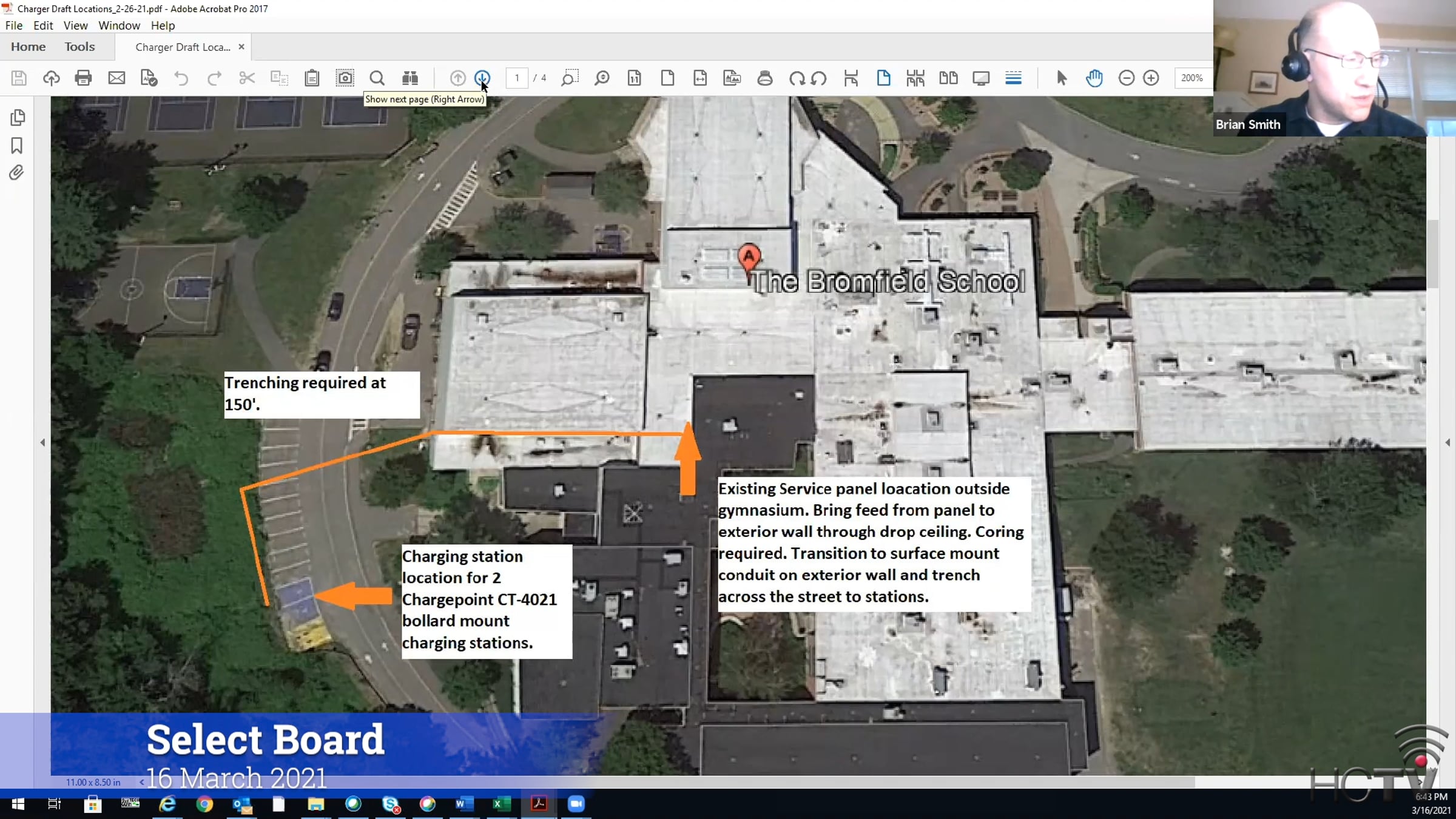This screenshot has height=819, width=1456.
Task: Open the Edit menu
Action: click(x=43, y=25)
